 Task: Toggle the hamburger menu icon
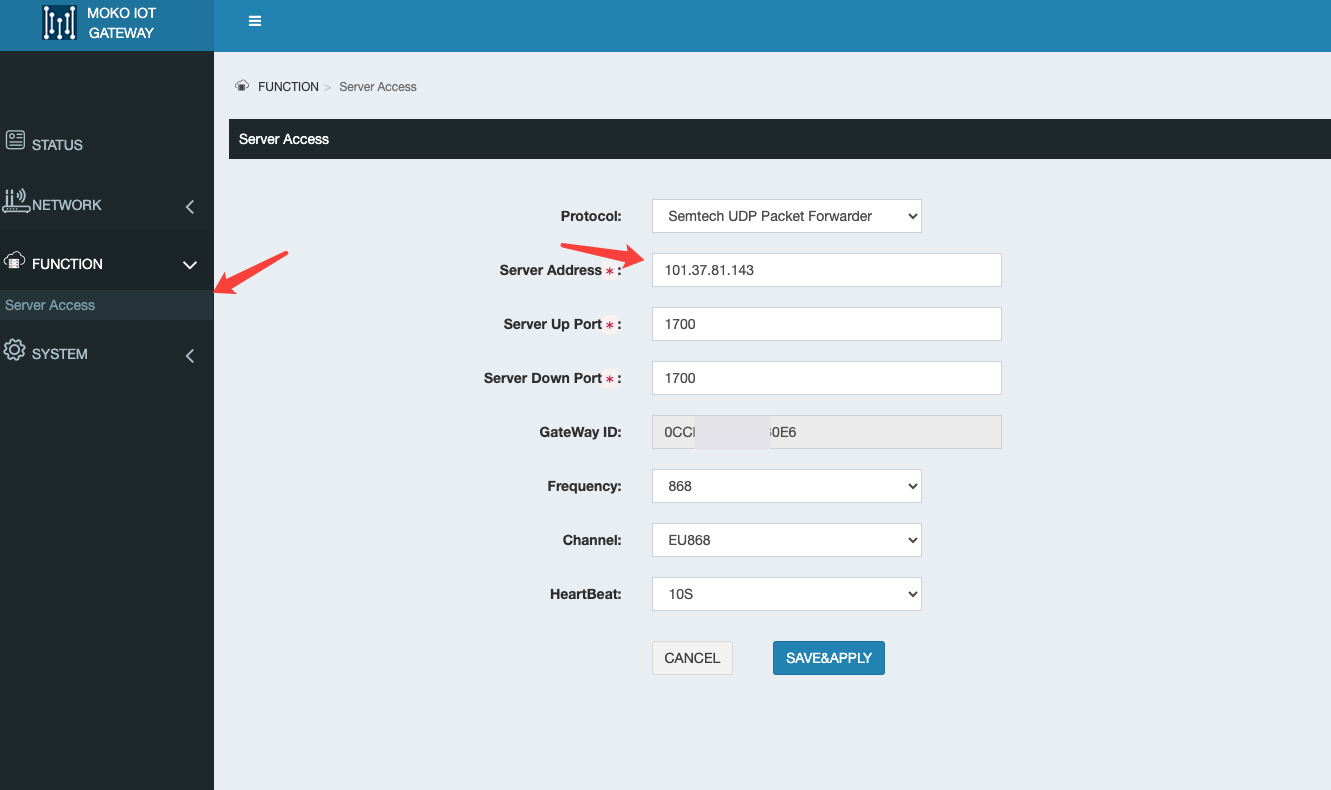[255, 21]
